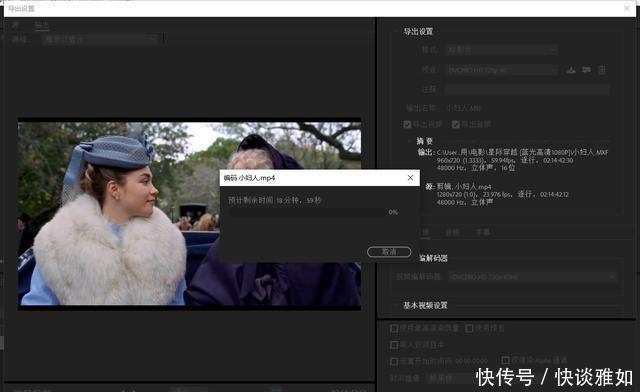The image size is (640, 392).
Task: Click the output name link 小妇人
Action: point(464,108)
